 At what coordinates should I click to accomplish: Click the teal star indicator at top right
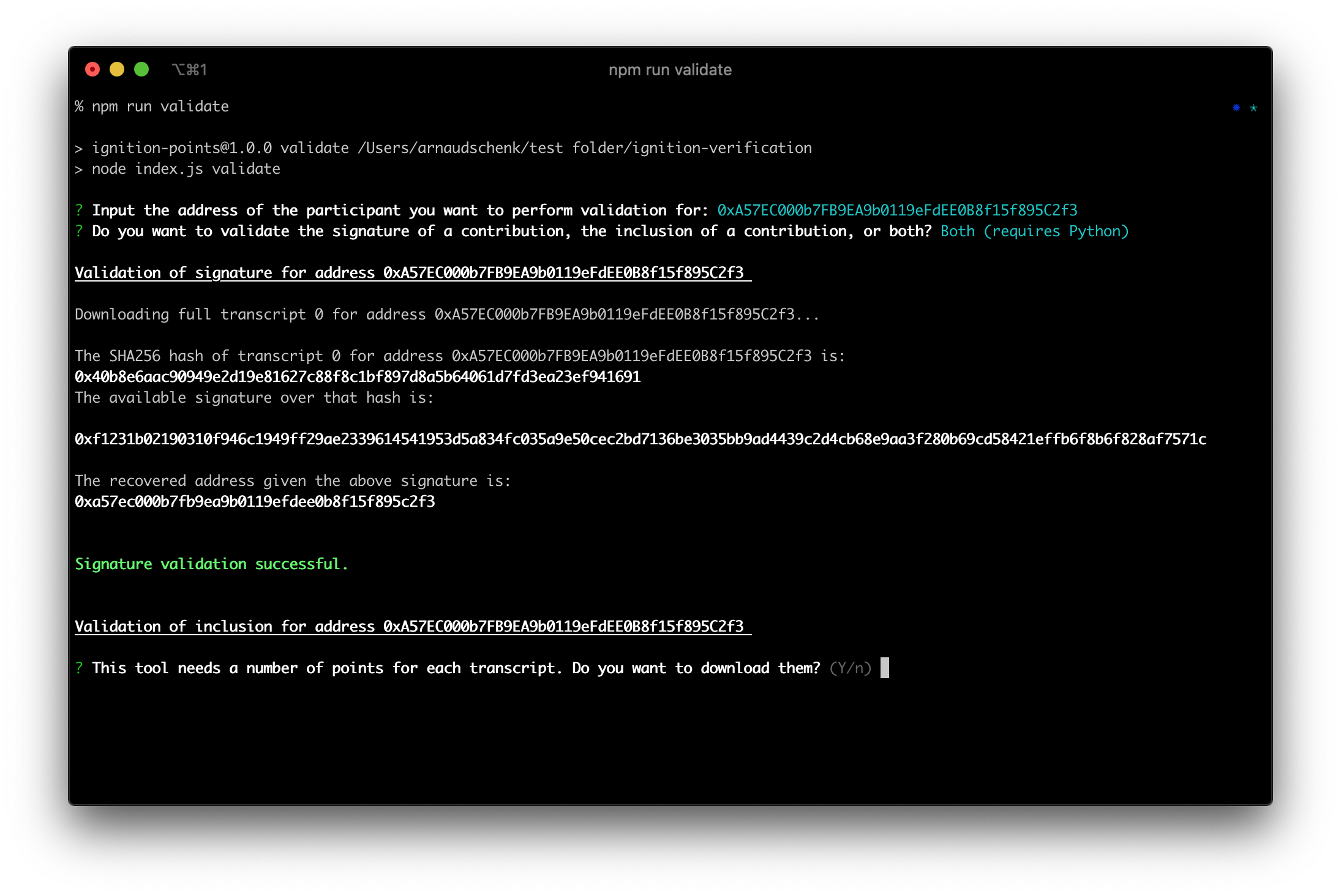point(1253,108)
